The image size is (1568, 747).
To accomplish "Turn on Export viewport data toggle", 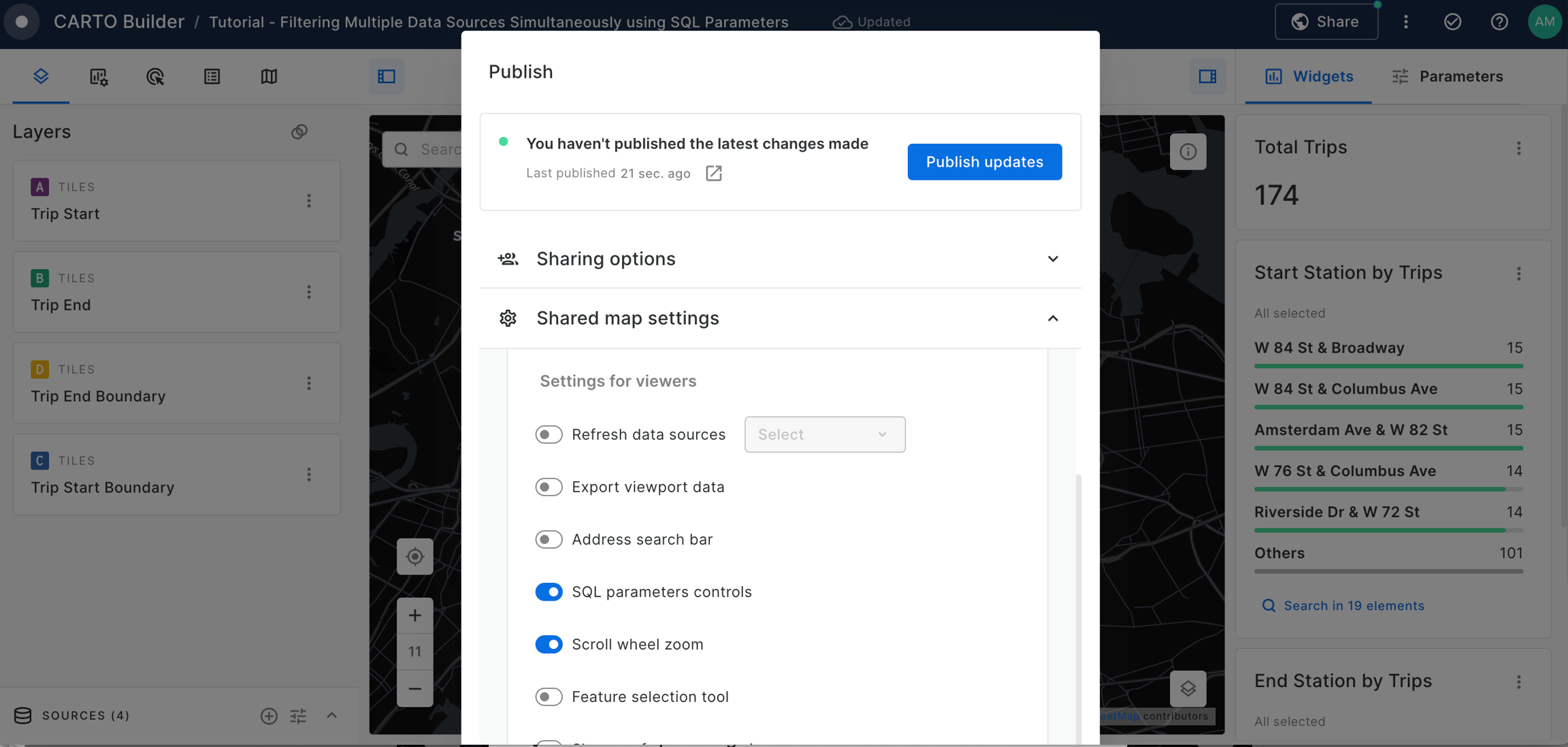I will point(549,487).
